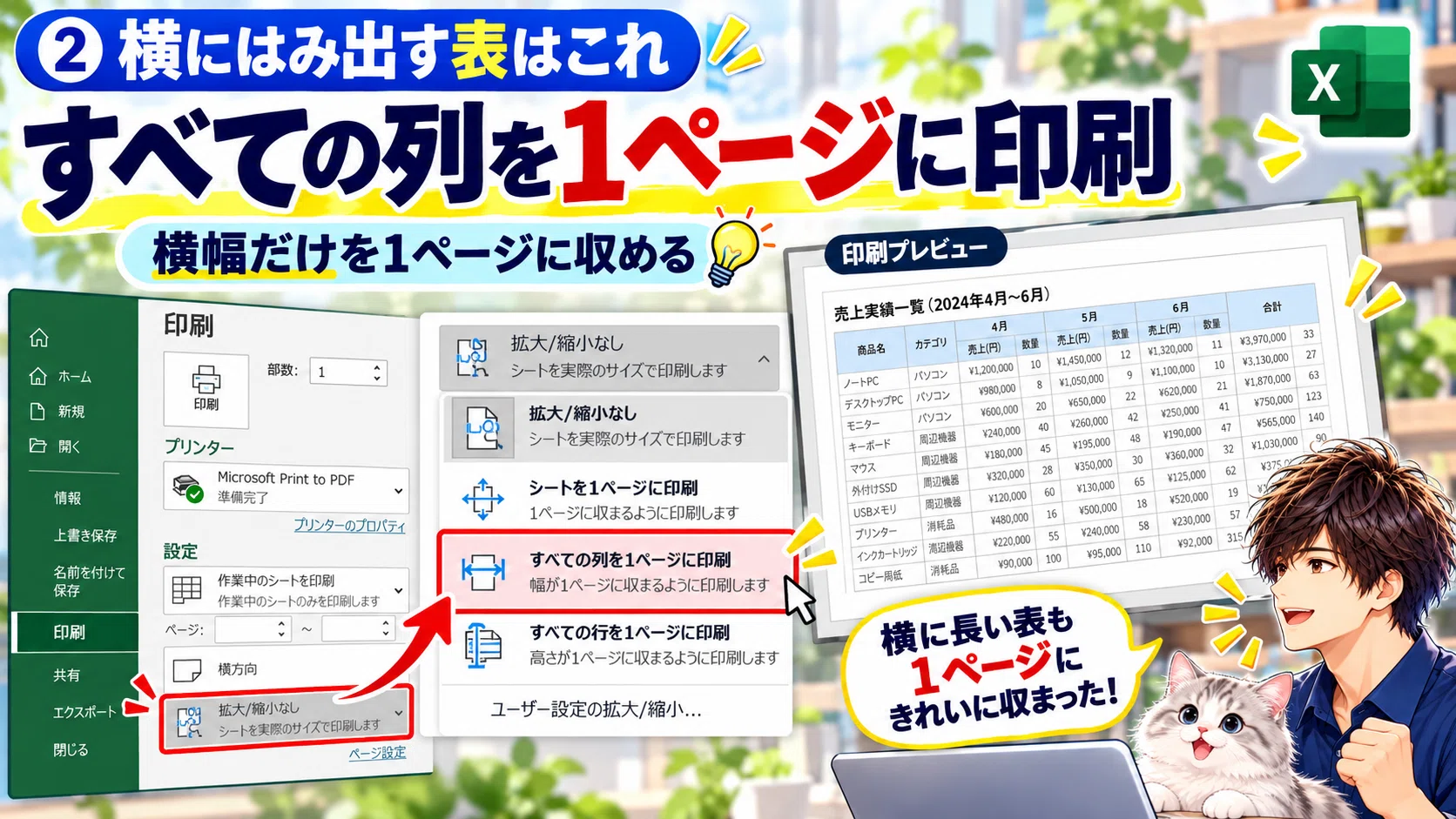This screenshot has width=1456, height=819.
Task: Click the second ページ range input
Action: click(358, 628)
